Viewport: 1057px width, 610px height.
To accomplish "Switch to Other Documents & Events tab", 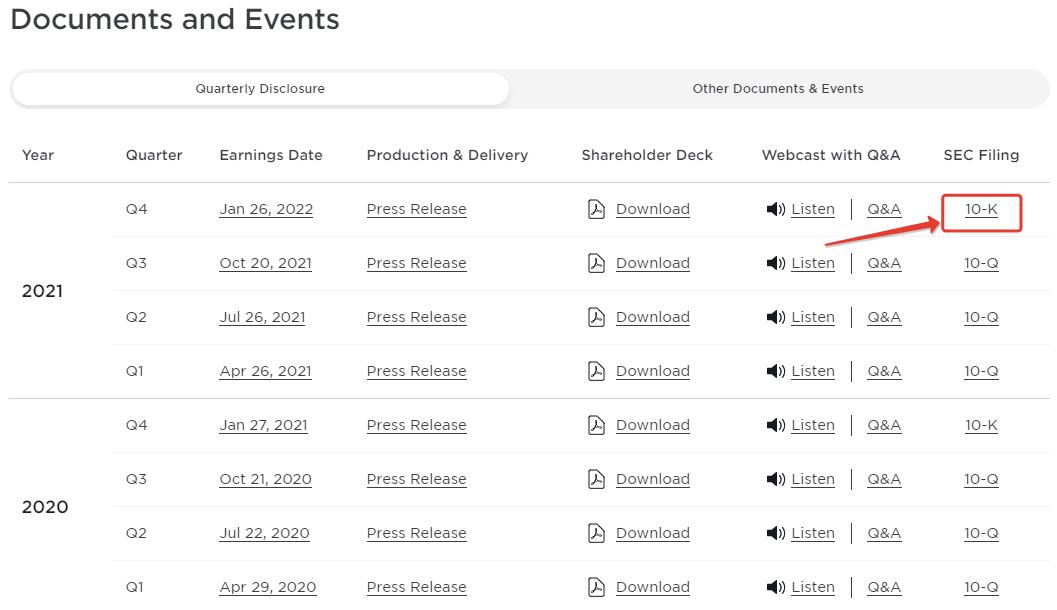I will click(x=777, y=88).
